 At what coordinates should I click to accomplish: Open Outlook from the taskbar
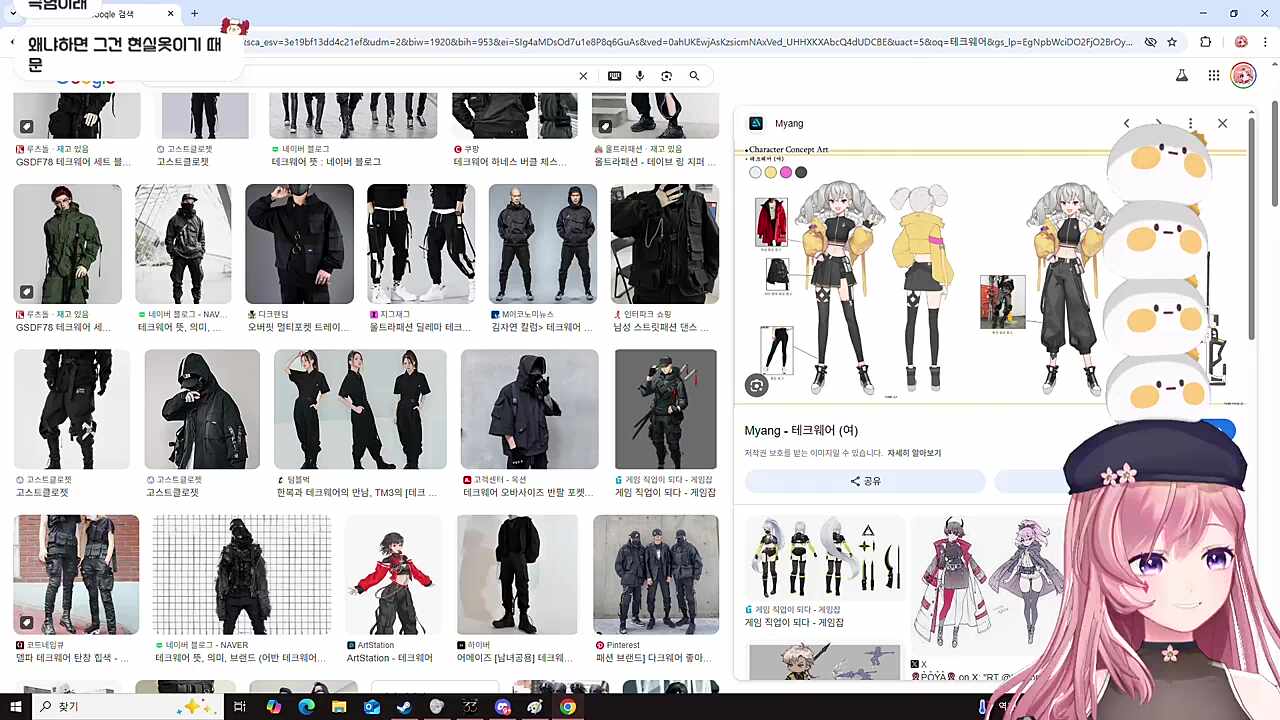coord(372,707)
